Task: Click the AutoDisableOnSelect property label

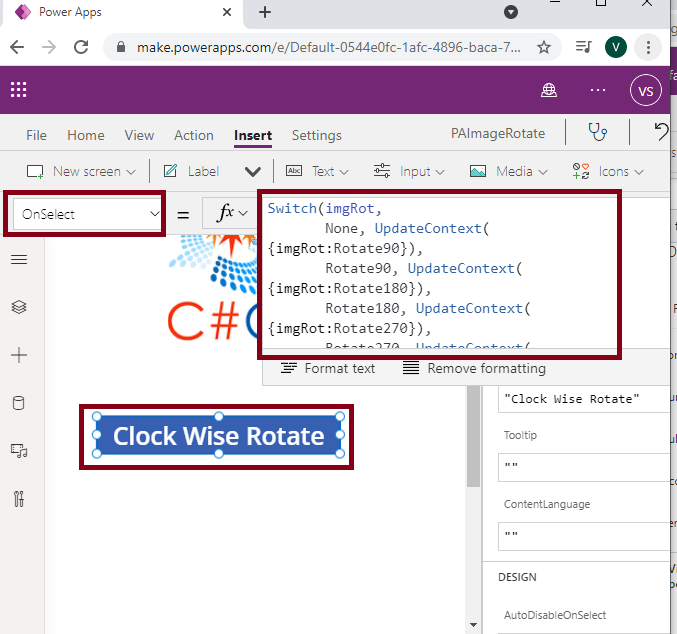Action: pos(555,615)
